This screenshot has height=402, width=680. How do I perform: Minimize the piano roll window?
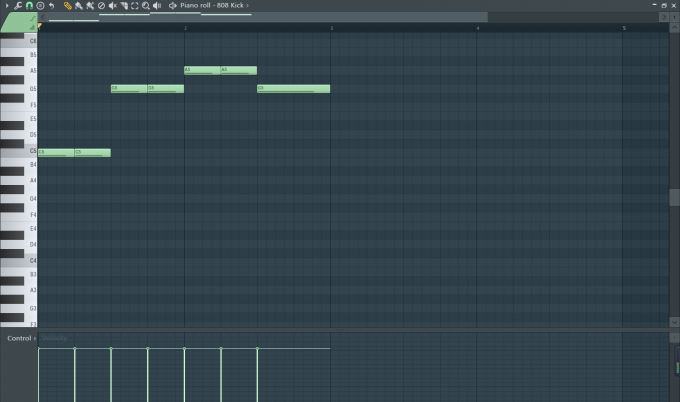pyautogui.click(x=654, y=5)
